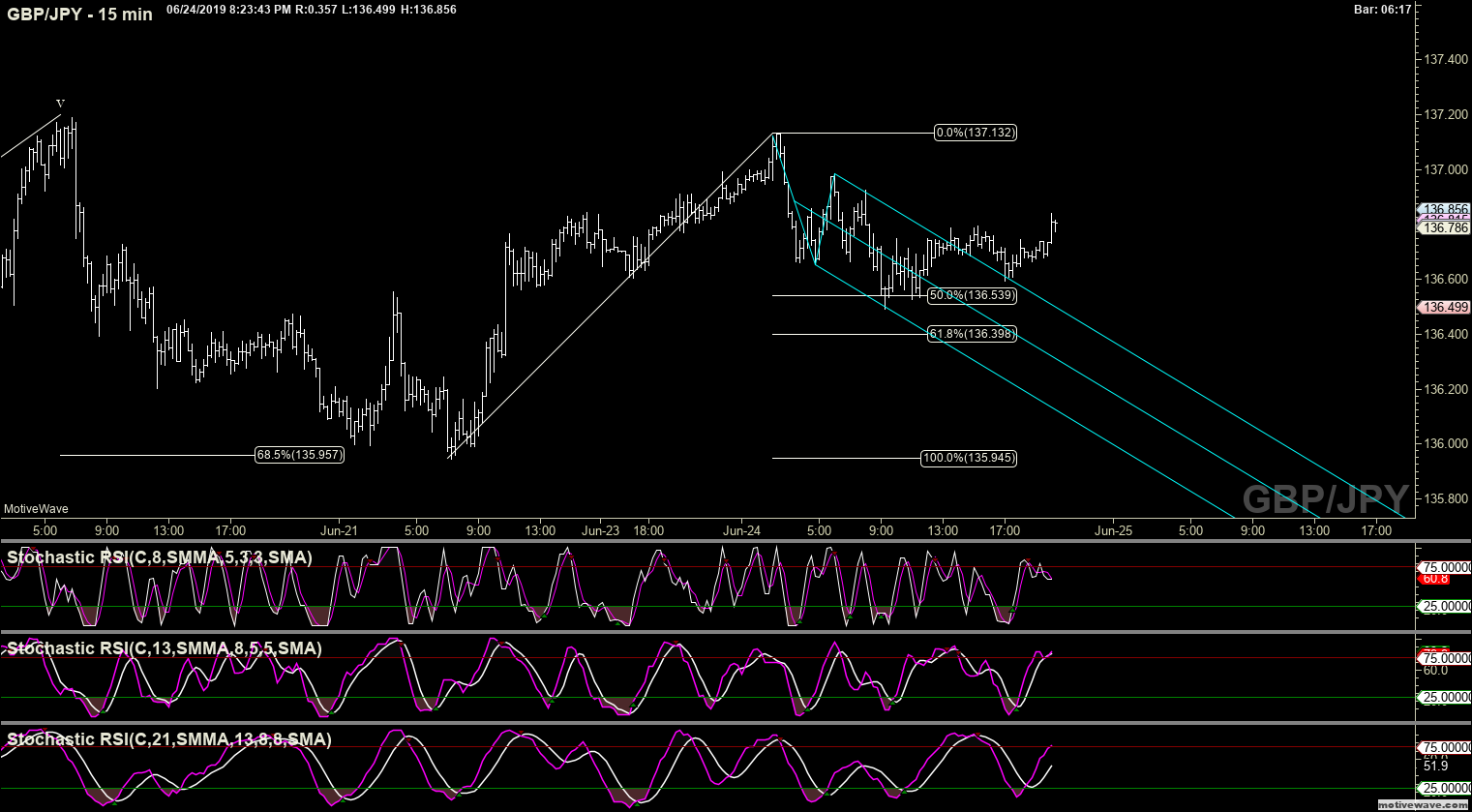Click the 136.600 price axis label
This screenshot has width=1472, height=812.
click(x=1446, y=279)
